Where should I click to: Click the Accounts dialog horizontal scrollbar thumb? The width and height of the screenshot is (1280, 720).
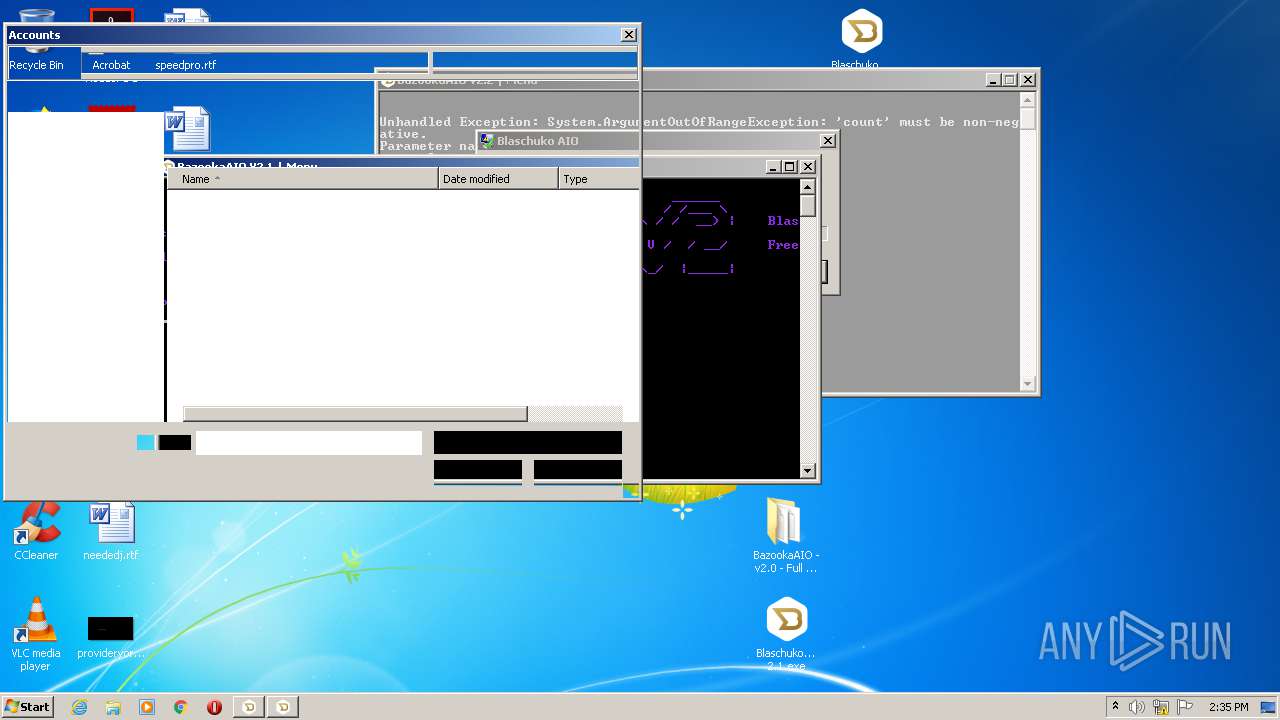355,414
